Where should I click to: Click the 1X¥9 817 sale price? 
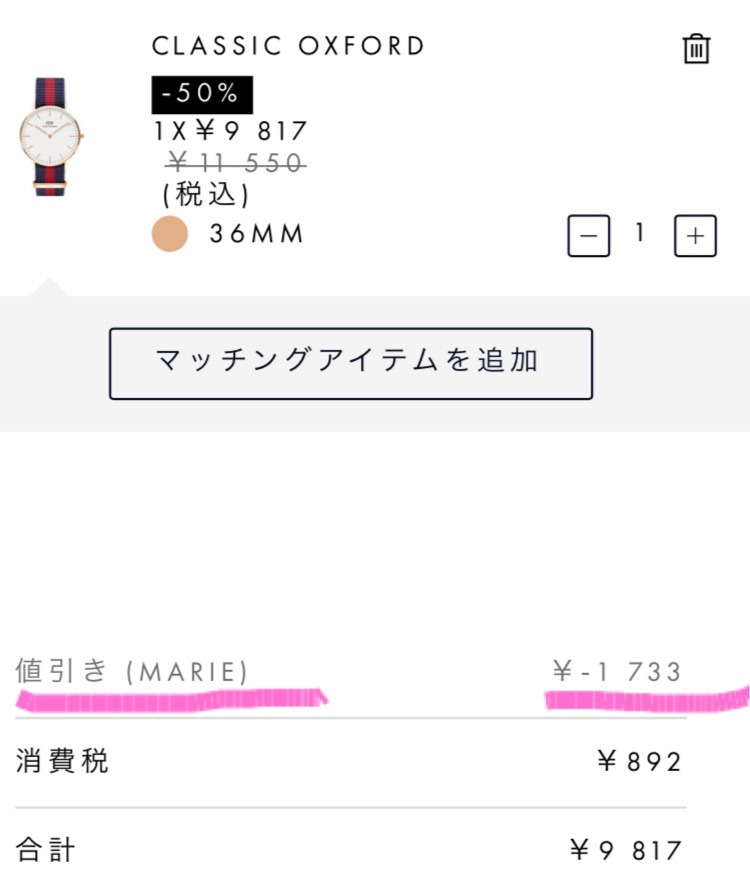click(230, 131)
